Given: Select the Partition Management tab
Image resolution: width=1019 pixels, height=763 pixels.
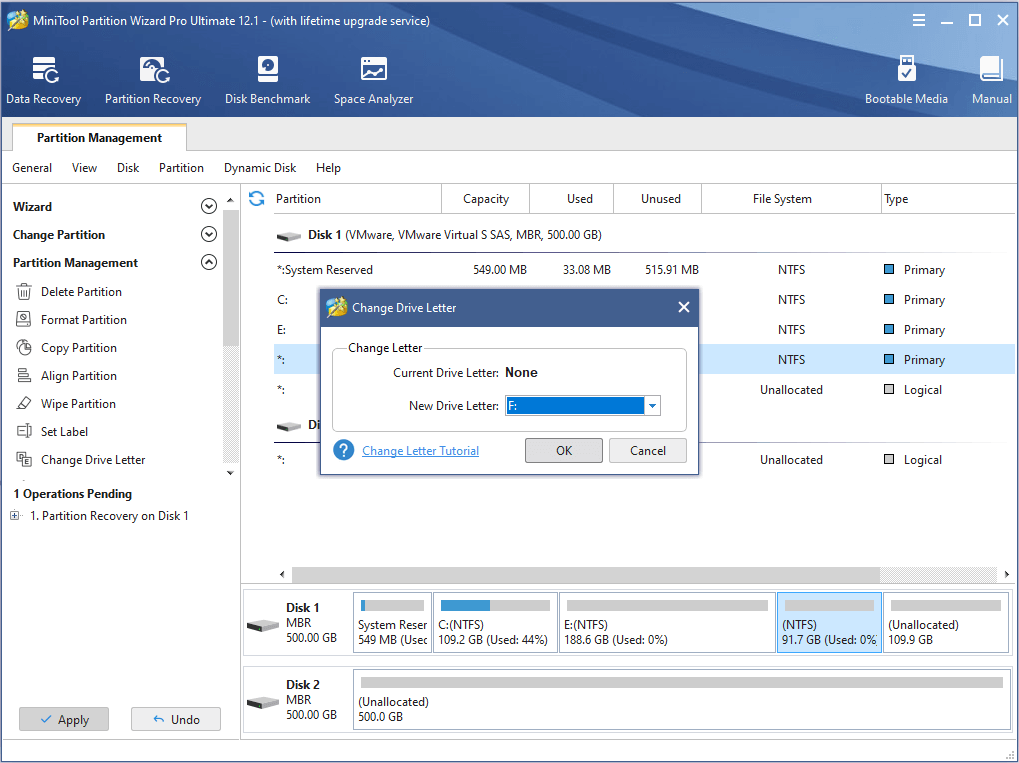Looking at the screenshot, I should 99,138.
